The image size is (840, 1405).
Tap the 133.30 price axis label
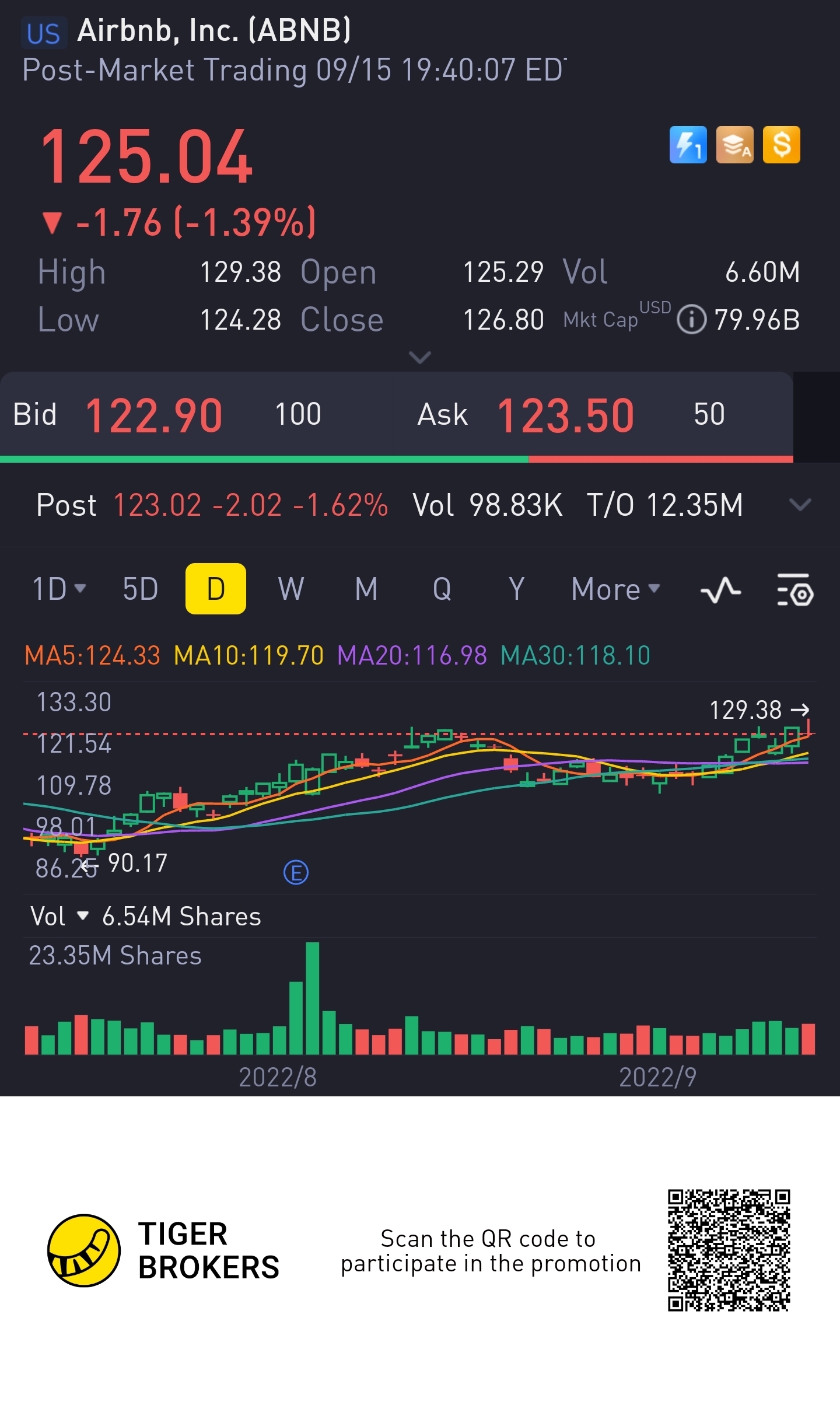[x=74, y=702]
